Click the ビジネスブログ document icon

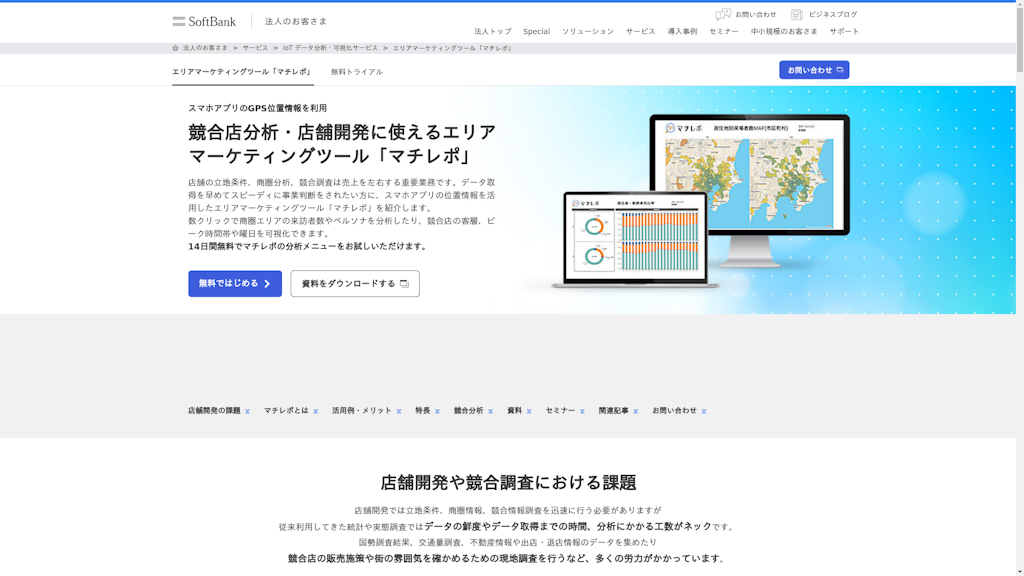click(x=797, y=15)
